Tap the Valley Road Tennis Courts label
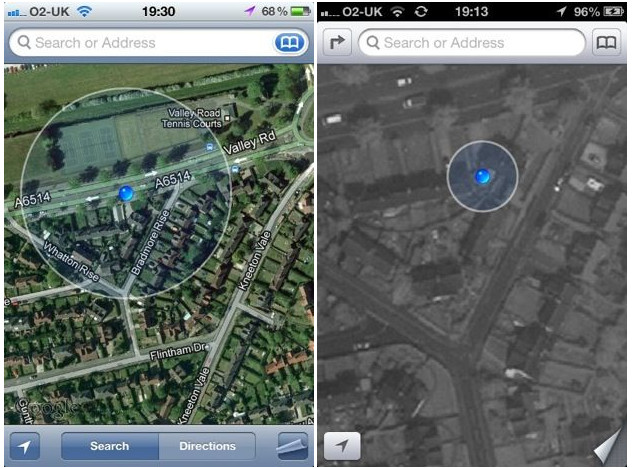The width and height of the screenshot is (636, 468). point(192,118)
